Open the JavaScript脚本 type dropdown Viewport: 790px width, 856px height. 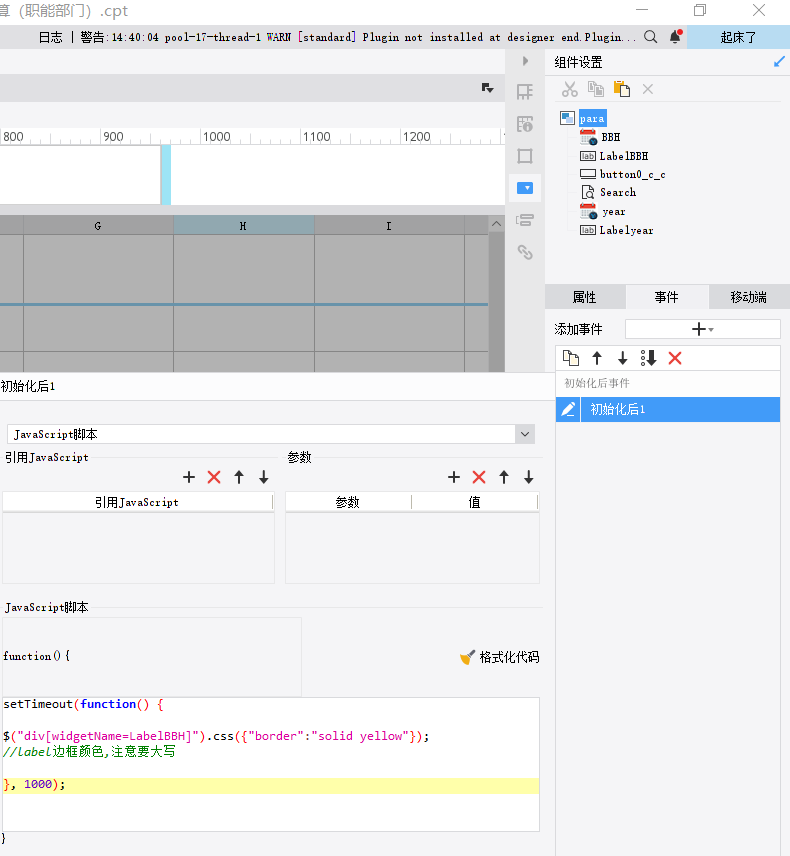[525, 435]
